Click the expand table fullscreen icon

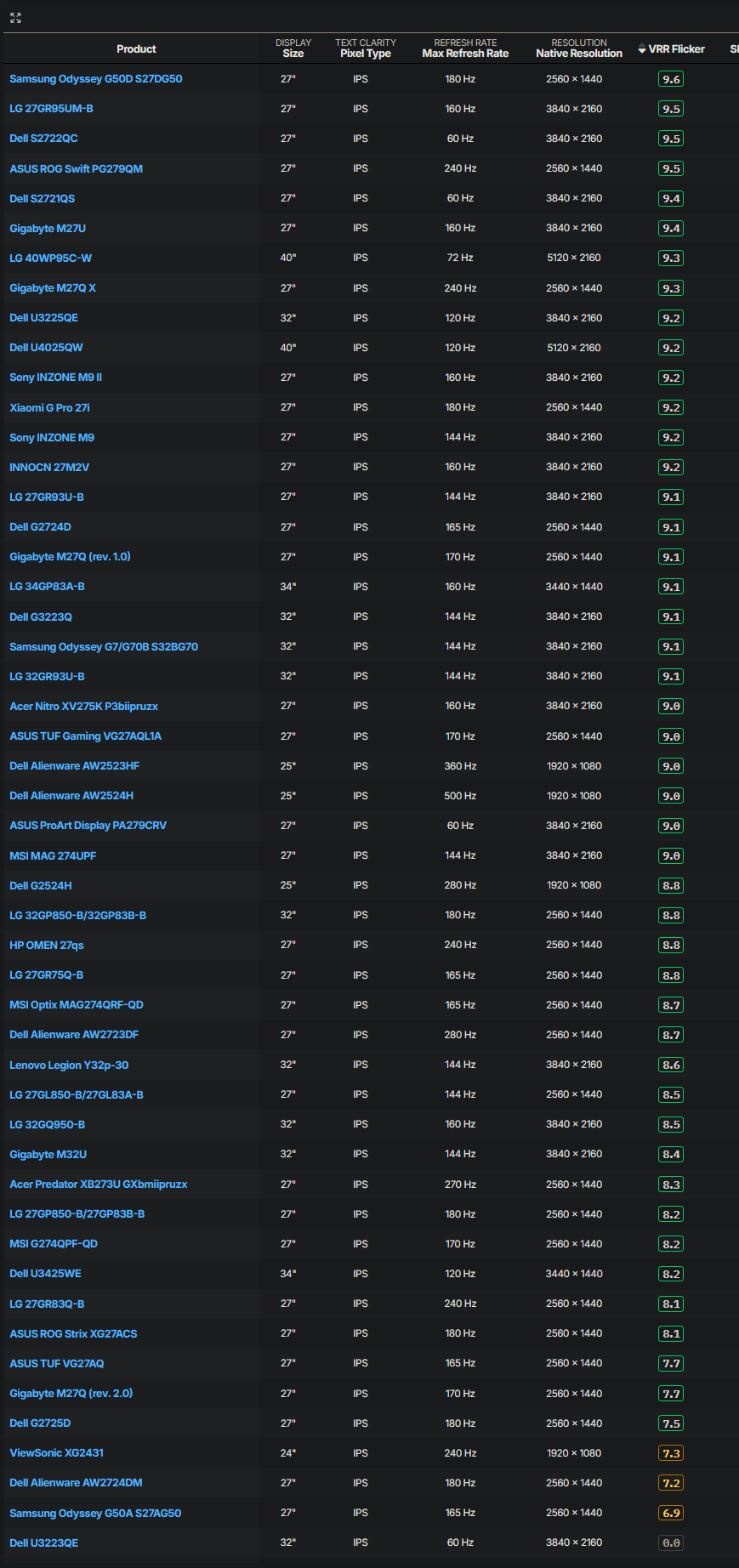click(15, 17)
